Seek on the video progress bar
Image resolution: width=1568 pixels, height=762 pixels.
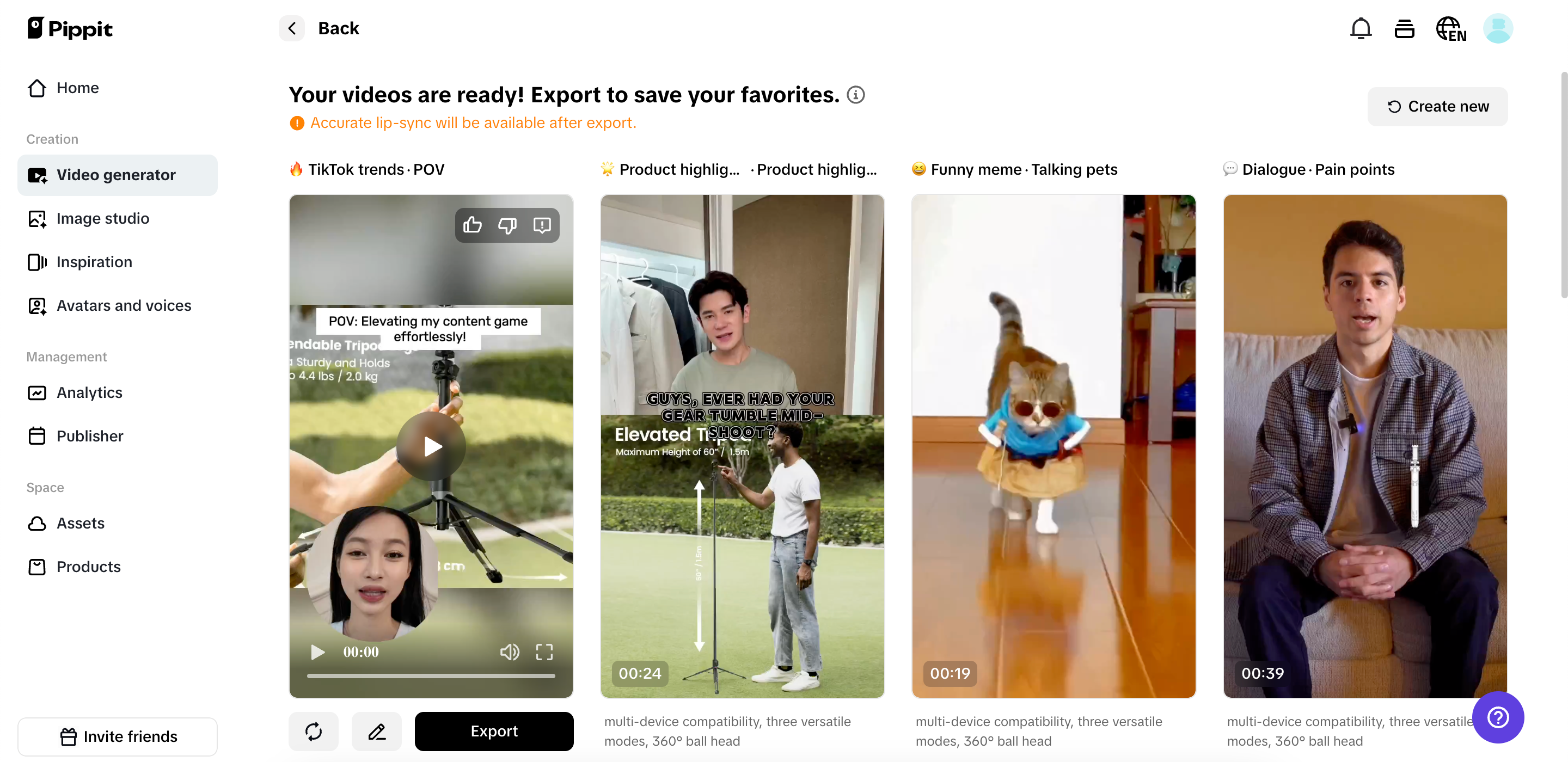pyautogui.click(x=431, y=675)
